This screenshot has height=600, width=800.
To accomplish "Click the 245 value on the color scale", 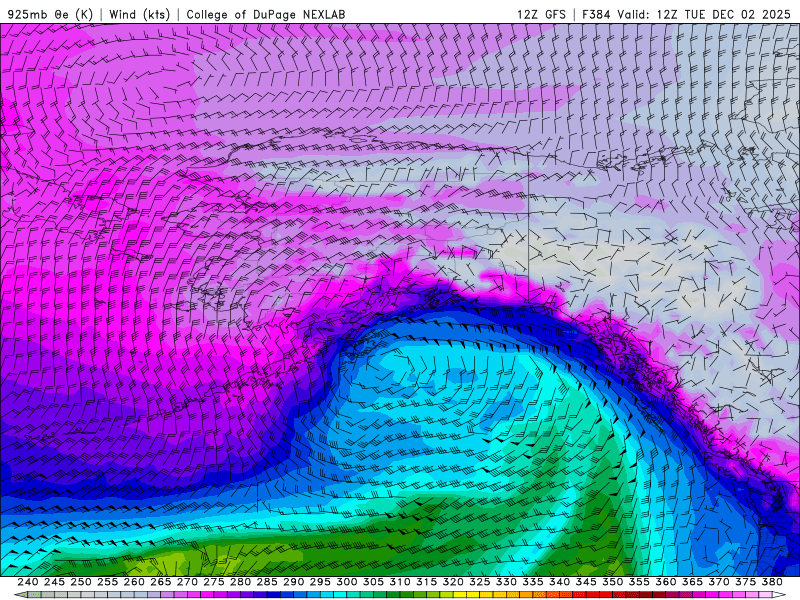I will pos(55,582).
